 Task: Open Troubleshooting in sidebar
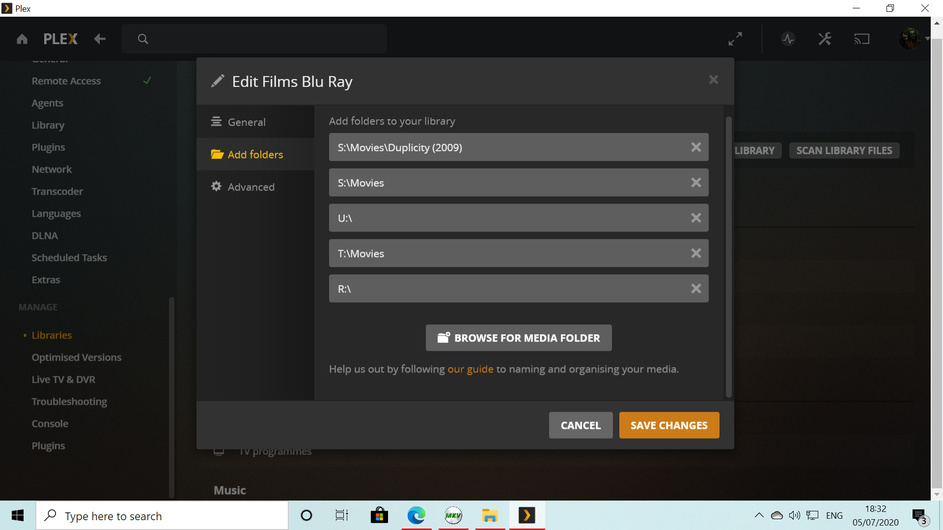coord(69,402)
